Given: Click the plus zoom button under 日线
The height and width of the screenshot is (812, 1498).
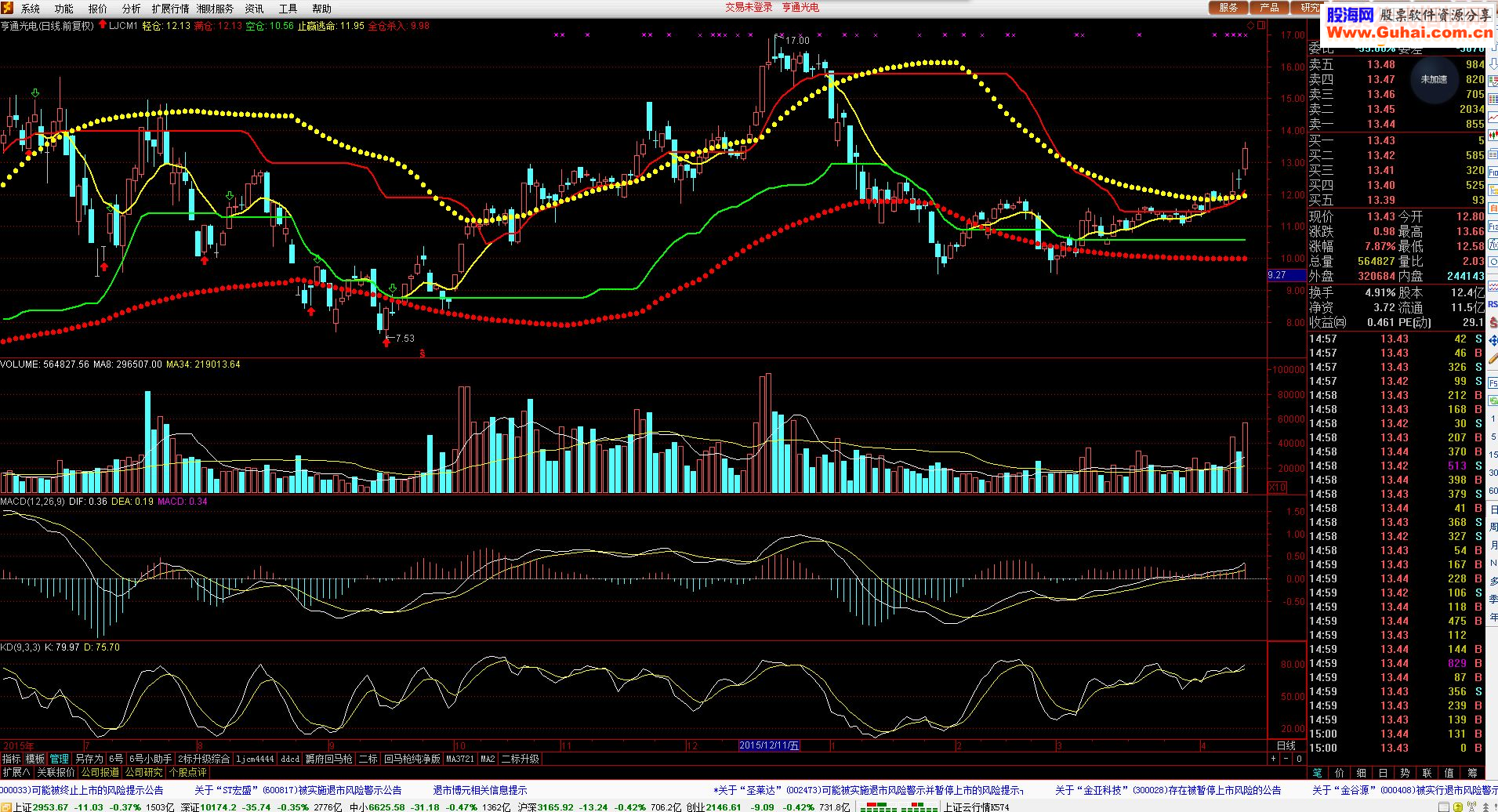Looking at the screenshot, I should pos(1274,759).
